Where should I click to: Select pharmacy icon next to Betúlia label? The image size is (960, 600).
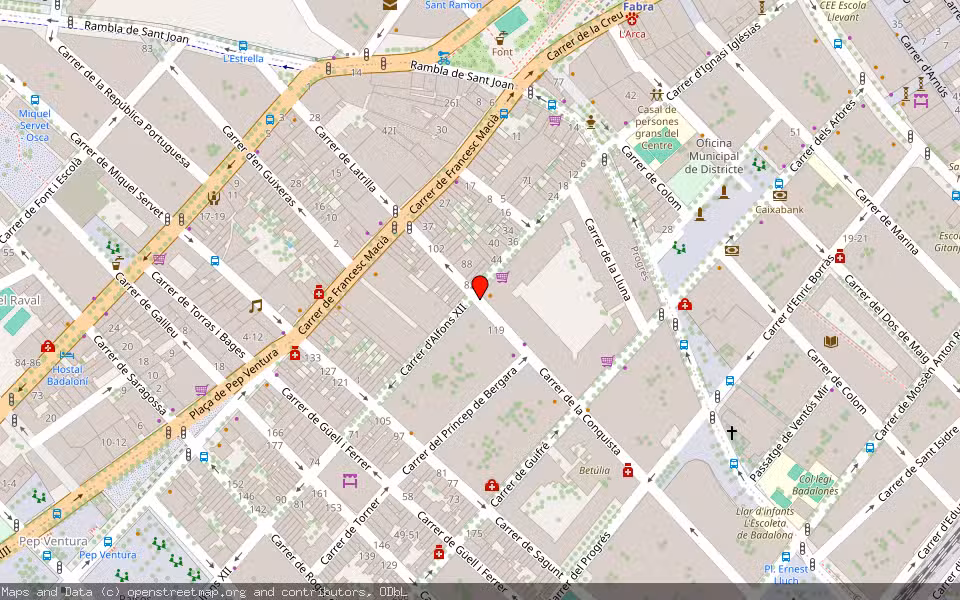click(628, 470)
